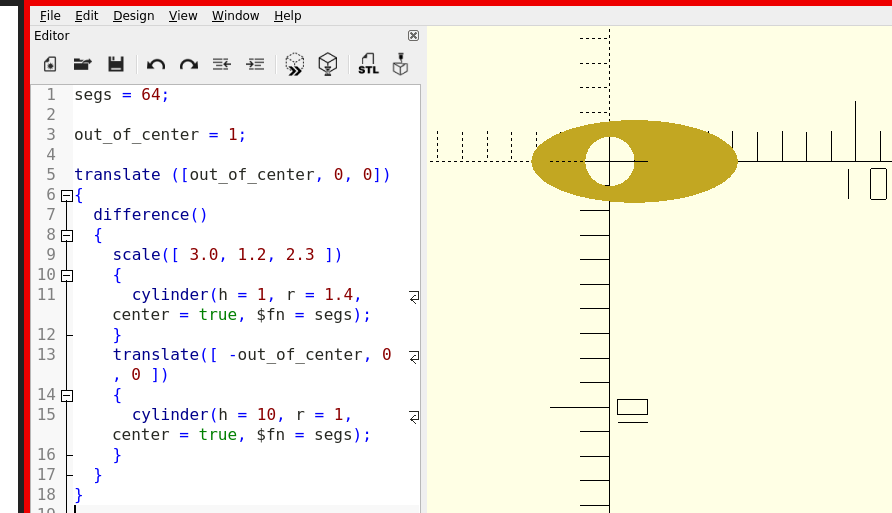This screenshot has height=513, width=892.
Task: Click 'cylinder(h = 1, r = 1.4,' on line 11
Action: 246,295
